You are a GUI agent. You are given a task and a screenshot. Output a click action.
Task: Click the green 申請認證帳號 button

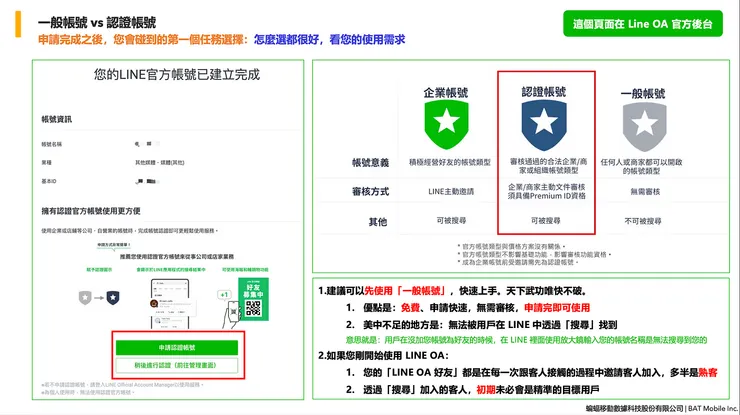click(x=177, y=347)
